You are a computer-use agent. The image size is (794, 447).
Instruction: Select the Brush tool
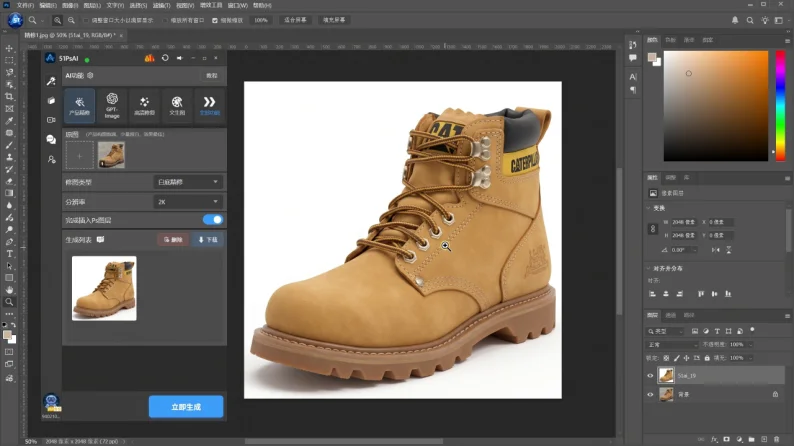point(9,145)
